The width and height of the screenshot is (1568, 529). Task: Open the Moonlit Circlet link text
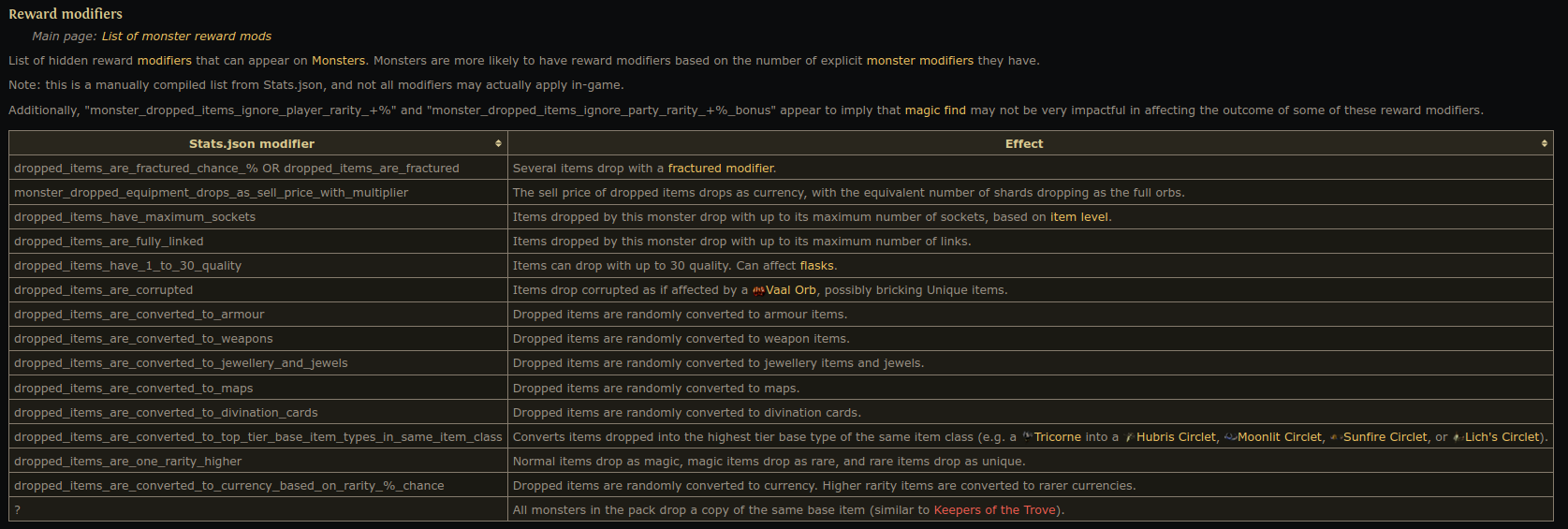(1280, 437)
